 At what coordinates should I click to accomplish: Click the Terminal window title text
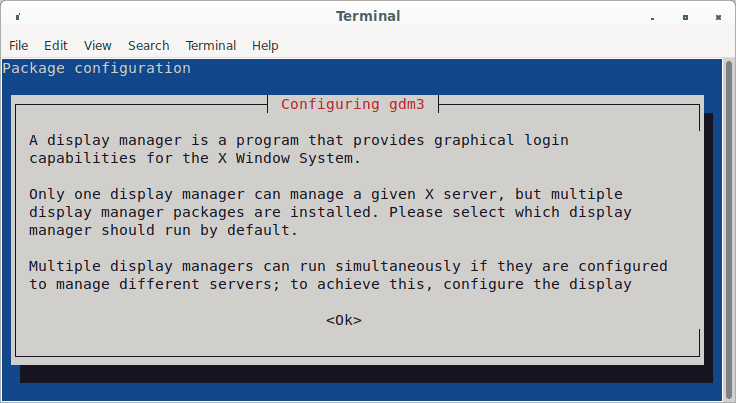pyautogui.click(x=368, y=16)
